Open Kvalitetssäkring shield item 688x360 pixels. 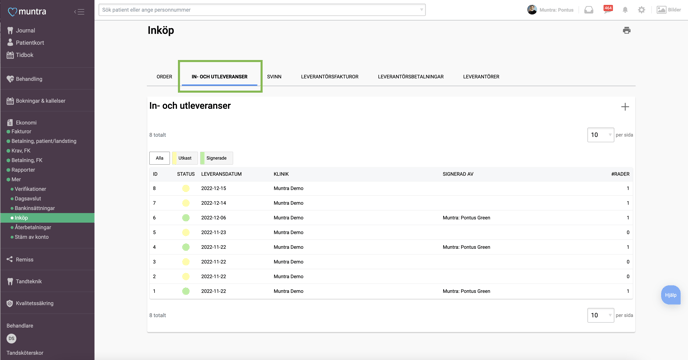(30, 303)
